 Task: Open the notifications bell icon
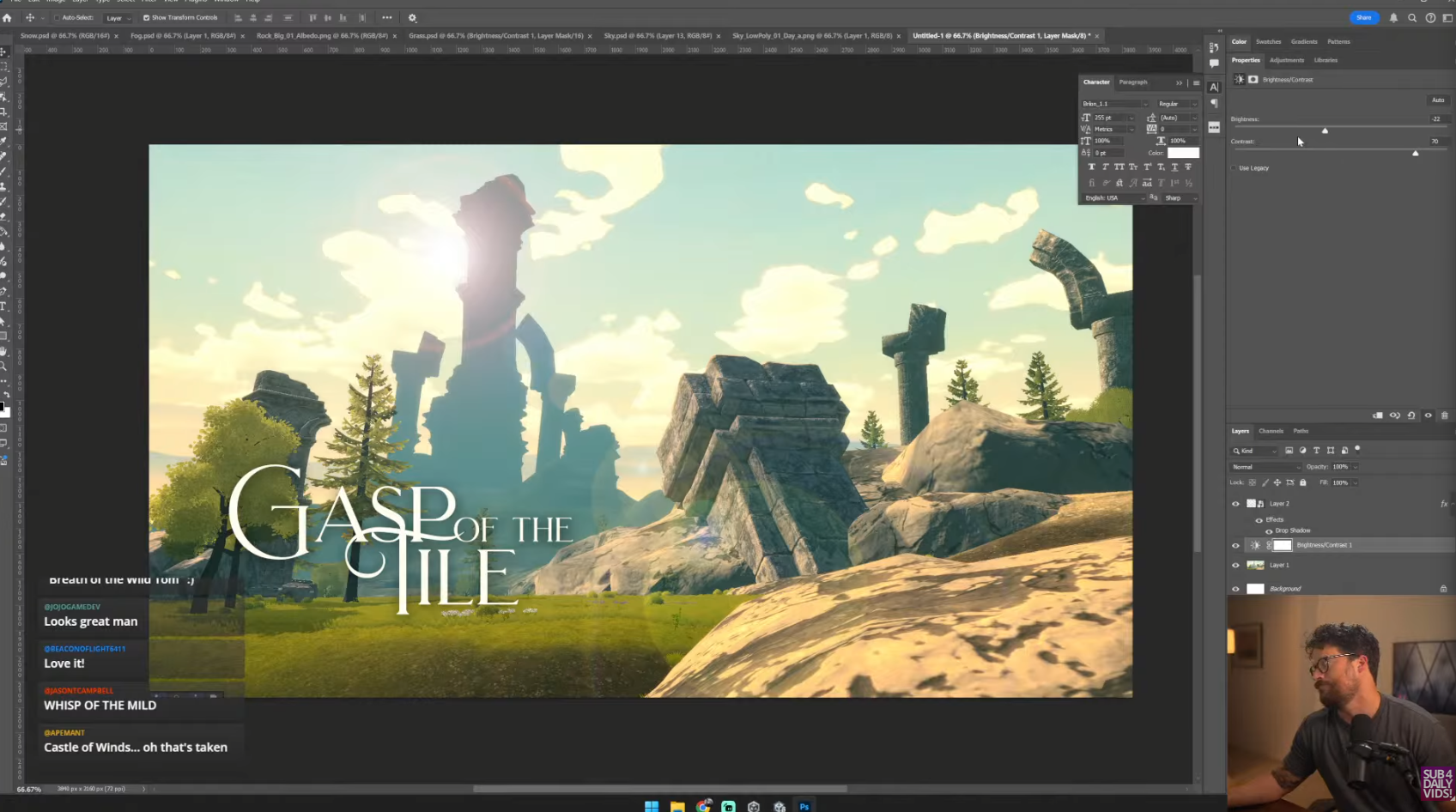click(1393, 17)
